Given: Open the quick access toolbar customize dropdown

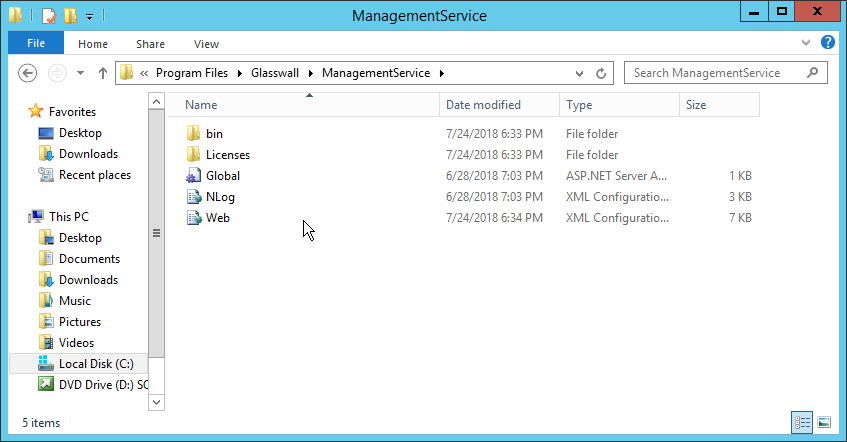Looking at the screenshot, I should [x=89, y=16].
